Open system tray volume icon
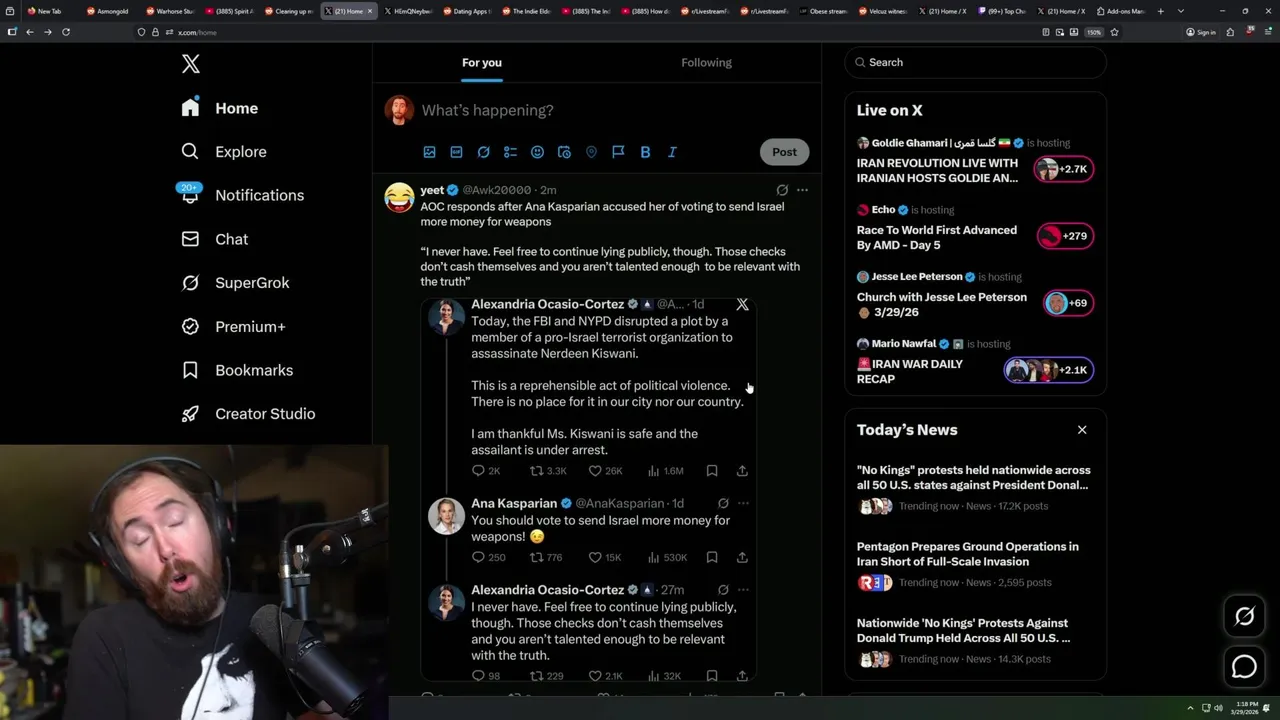 [1218, 708]
